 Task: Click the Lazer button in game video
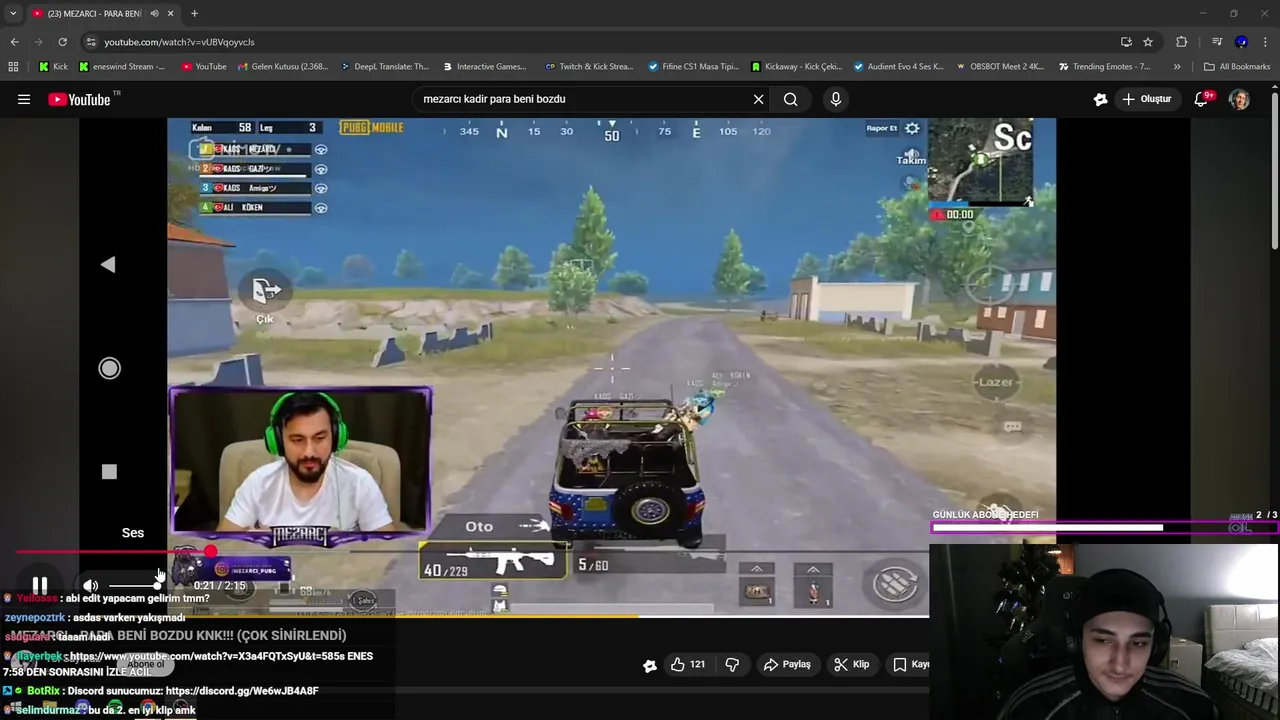pos(996,382)
